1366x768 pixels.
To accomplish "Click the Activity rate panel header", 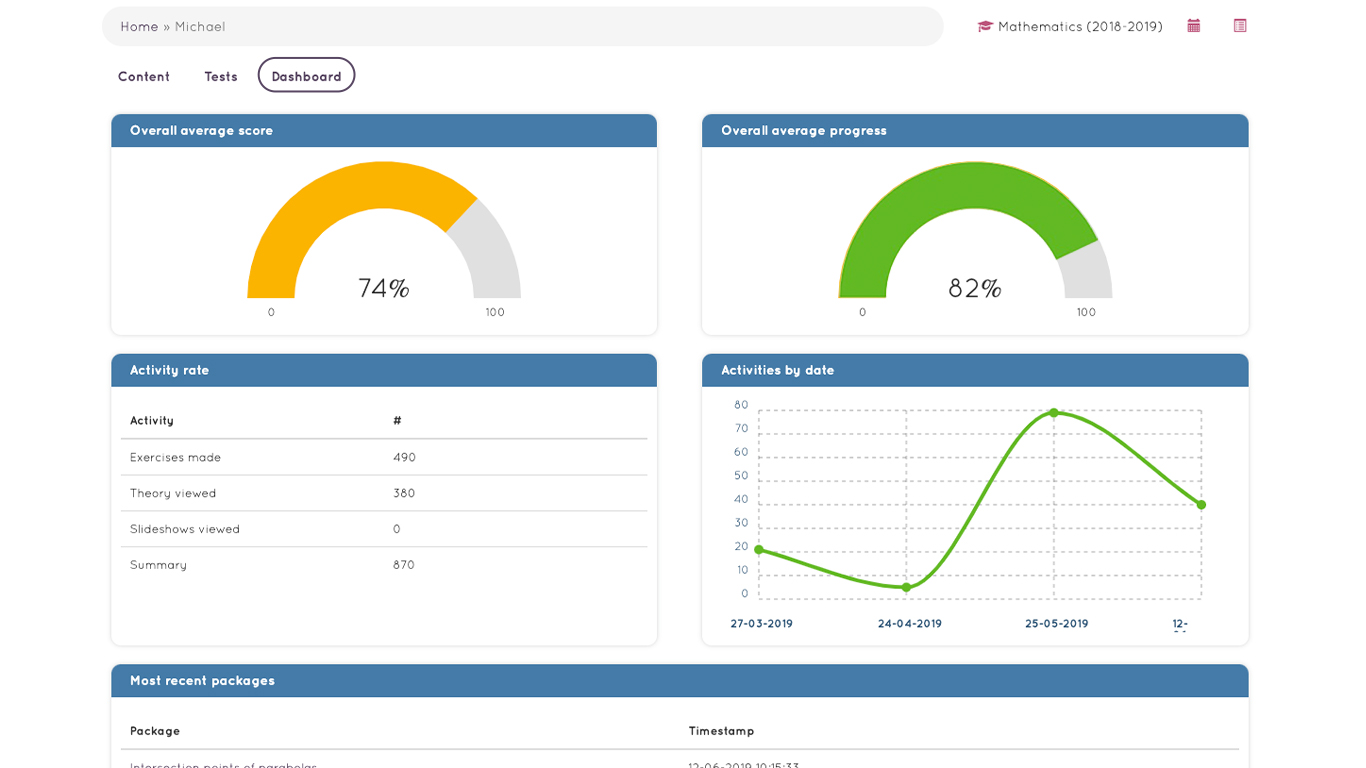I will [x=384, y=370].
